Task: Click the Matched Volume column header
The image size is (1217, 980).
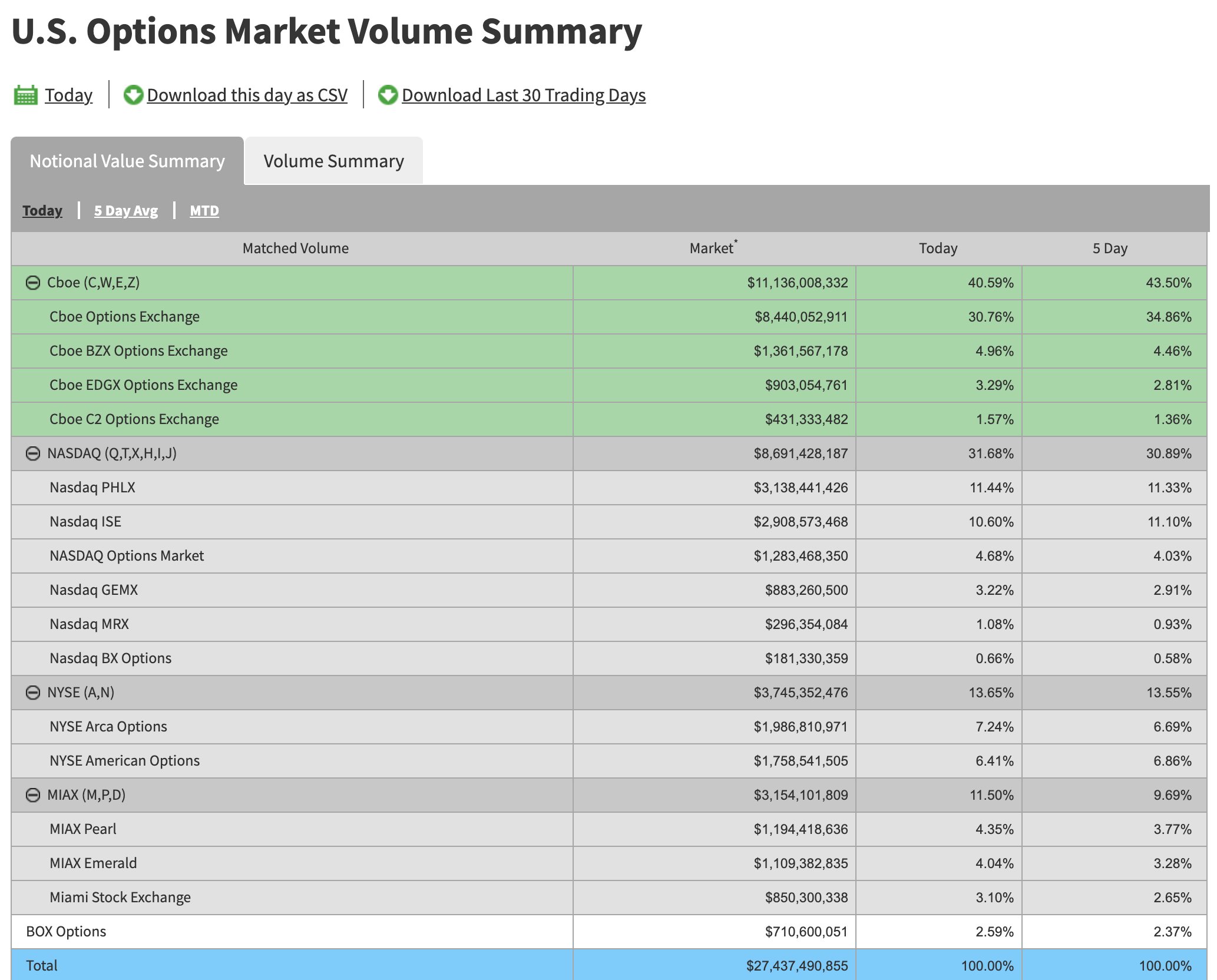Action: click(295, 249)
